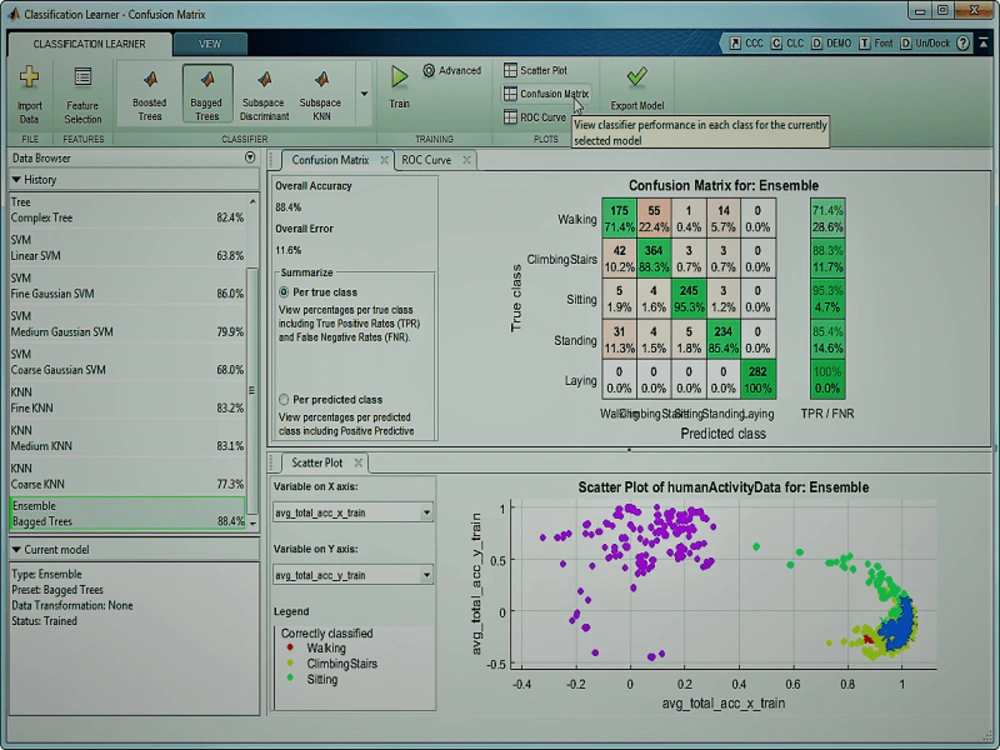The image size is (1000, 750).
Task: Open the ROC Curve plot
Action: [536, 117]
